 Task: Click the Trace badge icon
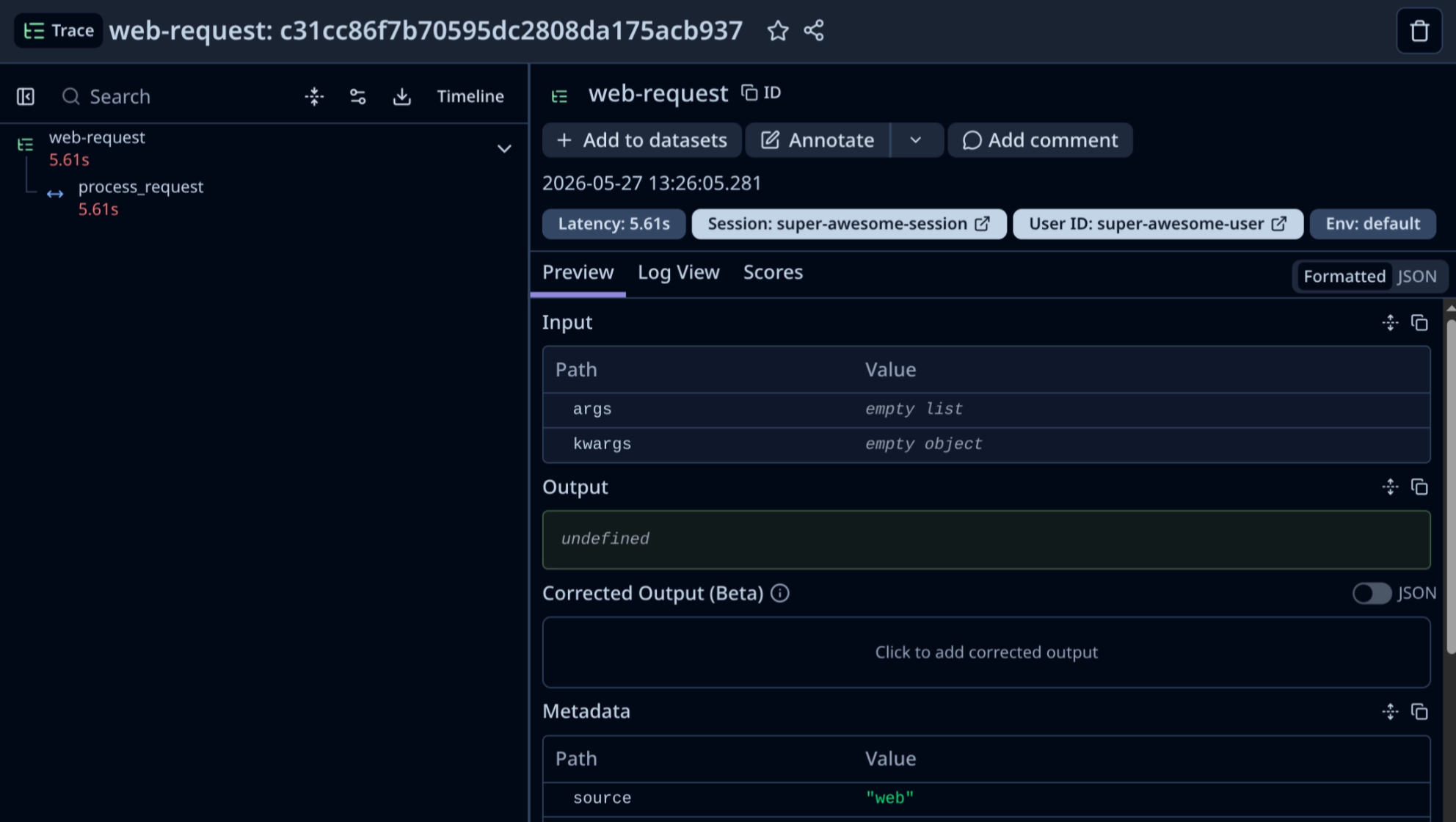(59, 31)
